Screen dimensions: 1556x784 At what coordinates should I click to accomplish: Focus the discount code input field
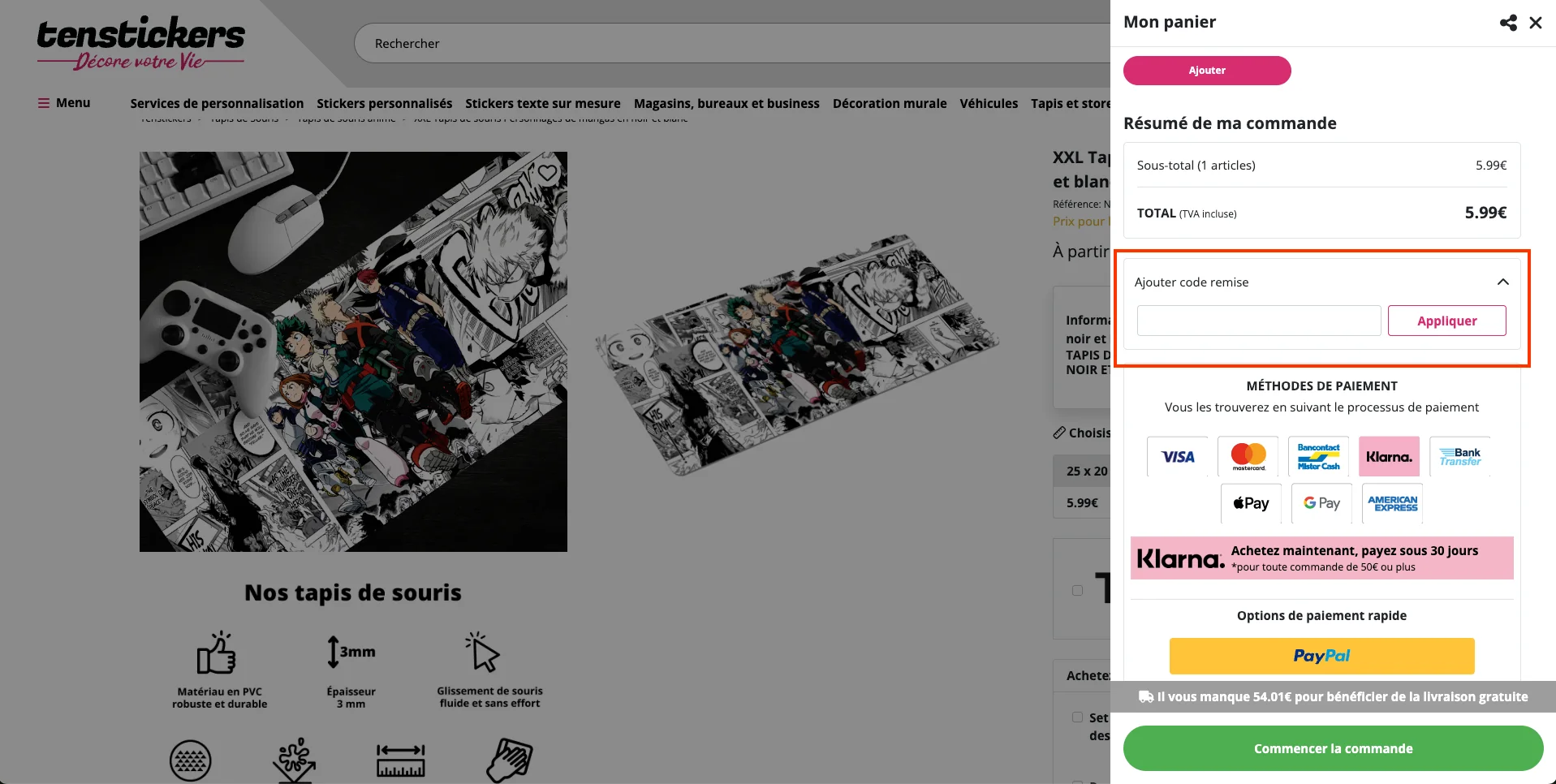coord(1259,321)
